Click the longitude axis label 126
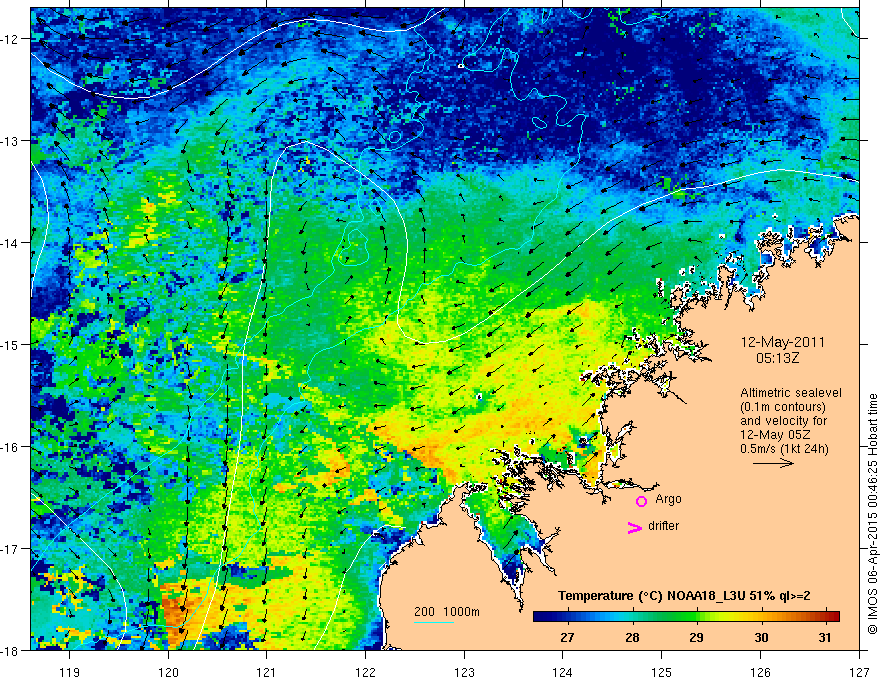Image resolution: width=880 pixels, height=680 pixels. point(760,672)
